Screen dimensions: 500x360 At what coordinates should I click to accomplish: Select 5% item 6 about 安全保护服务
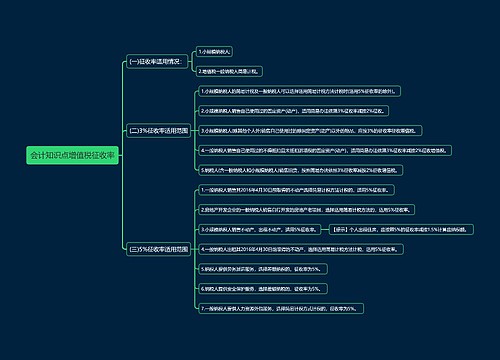[x=263, y=289]
